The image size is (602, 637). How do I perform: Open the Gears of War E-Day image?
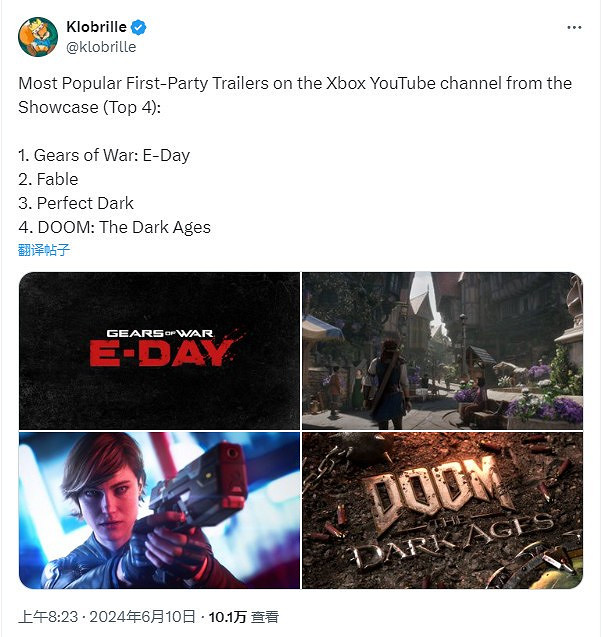159,351
